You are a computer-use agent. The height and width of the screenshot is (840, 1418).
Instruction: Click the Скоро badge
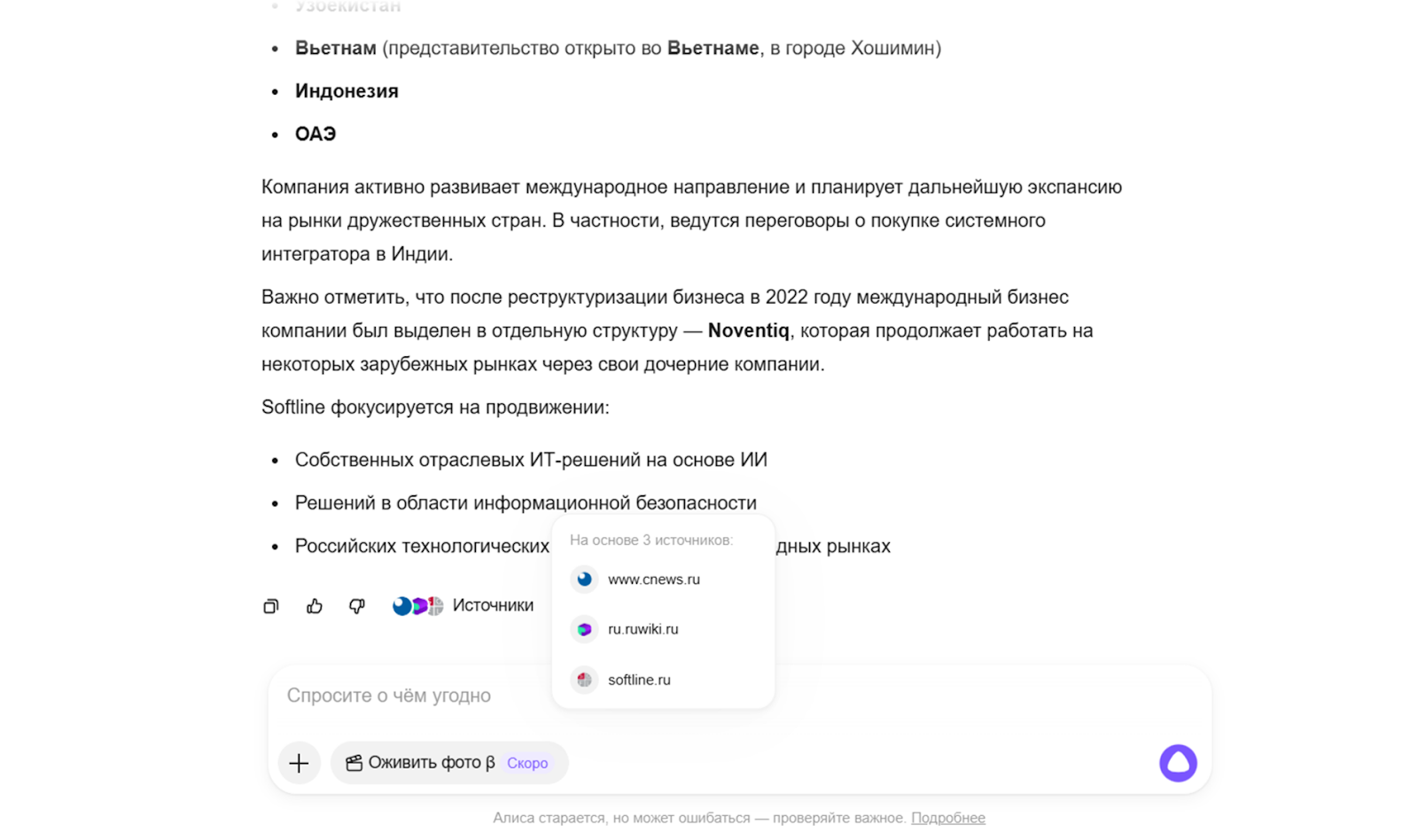click(x=527, y=763)
